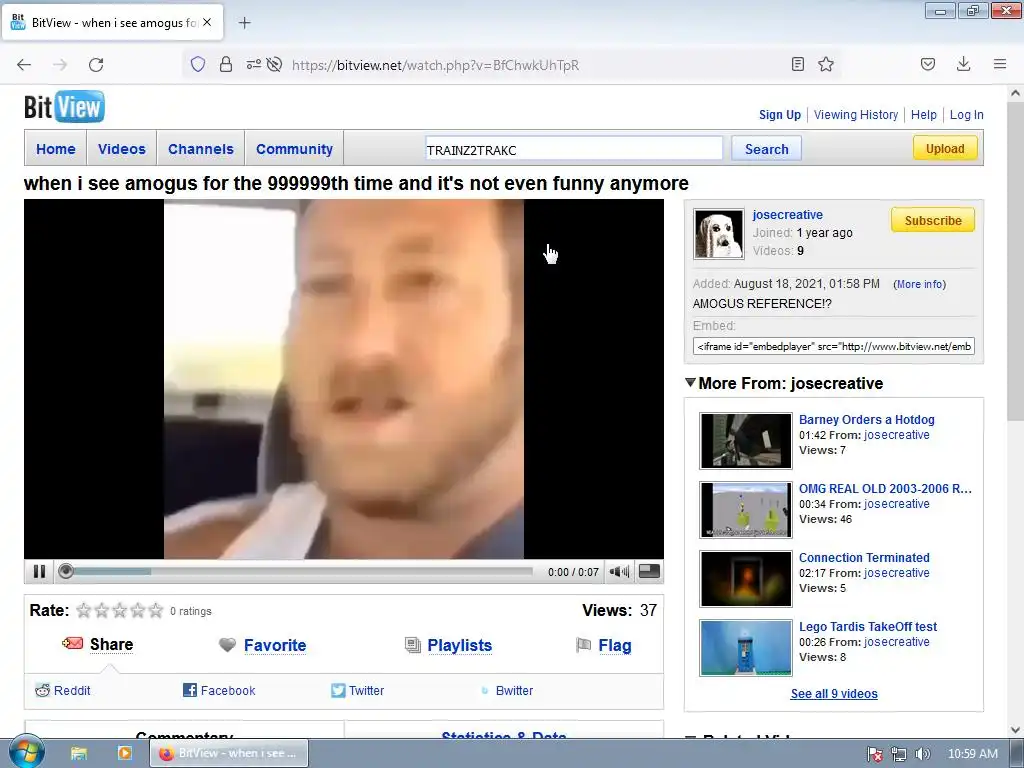The height and width of the screenshot is (768, 1024).
Task: Open the Share tab
Action: [x=111, y=645]
